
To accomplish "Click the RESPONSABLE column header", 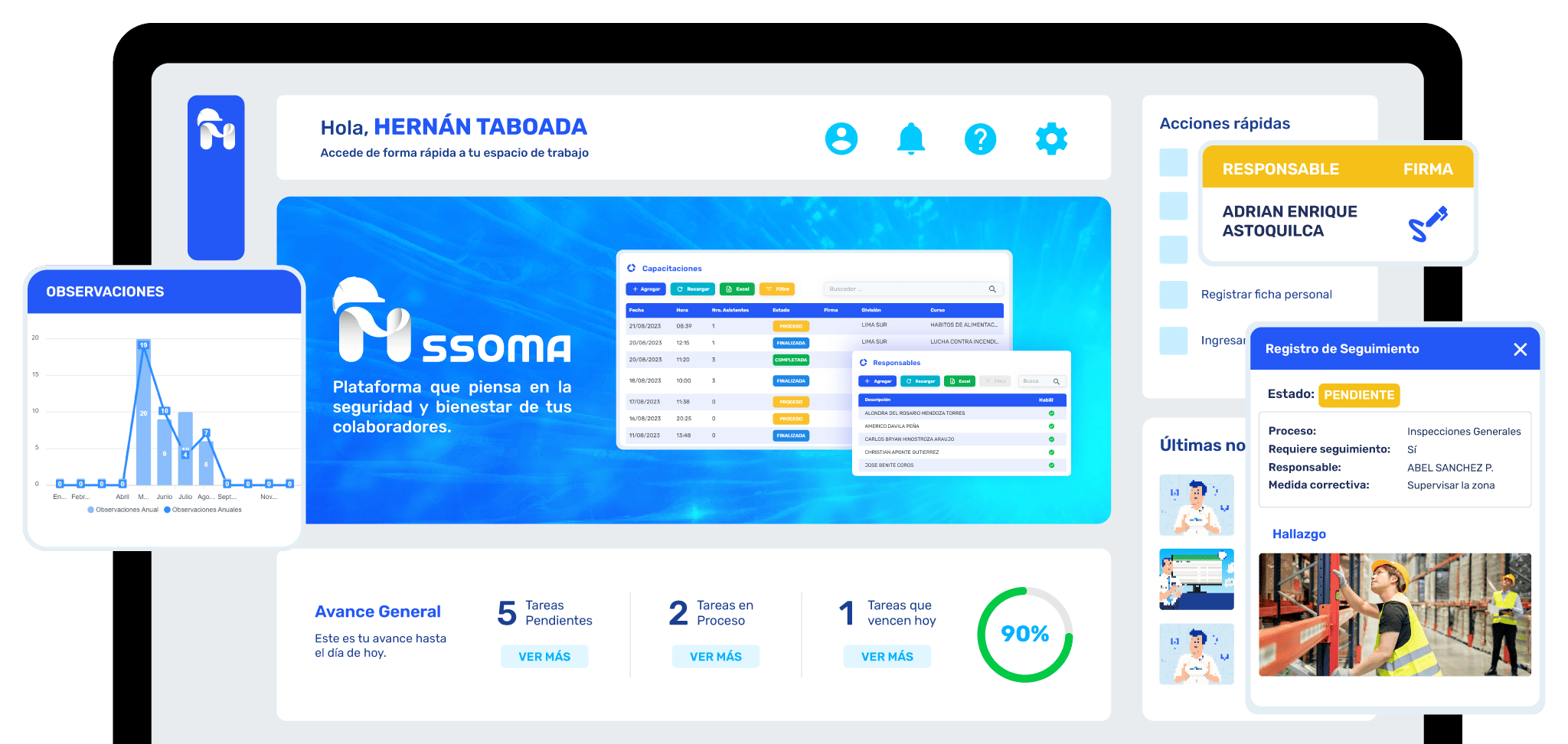I will 1280,169.
